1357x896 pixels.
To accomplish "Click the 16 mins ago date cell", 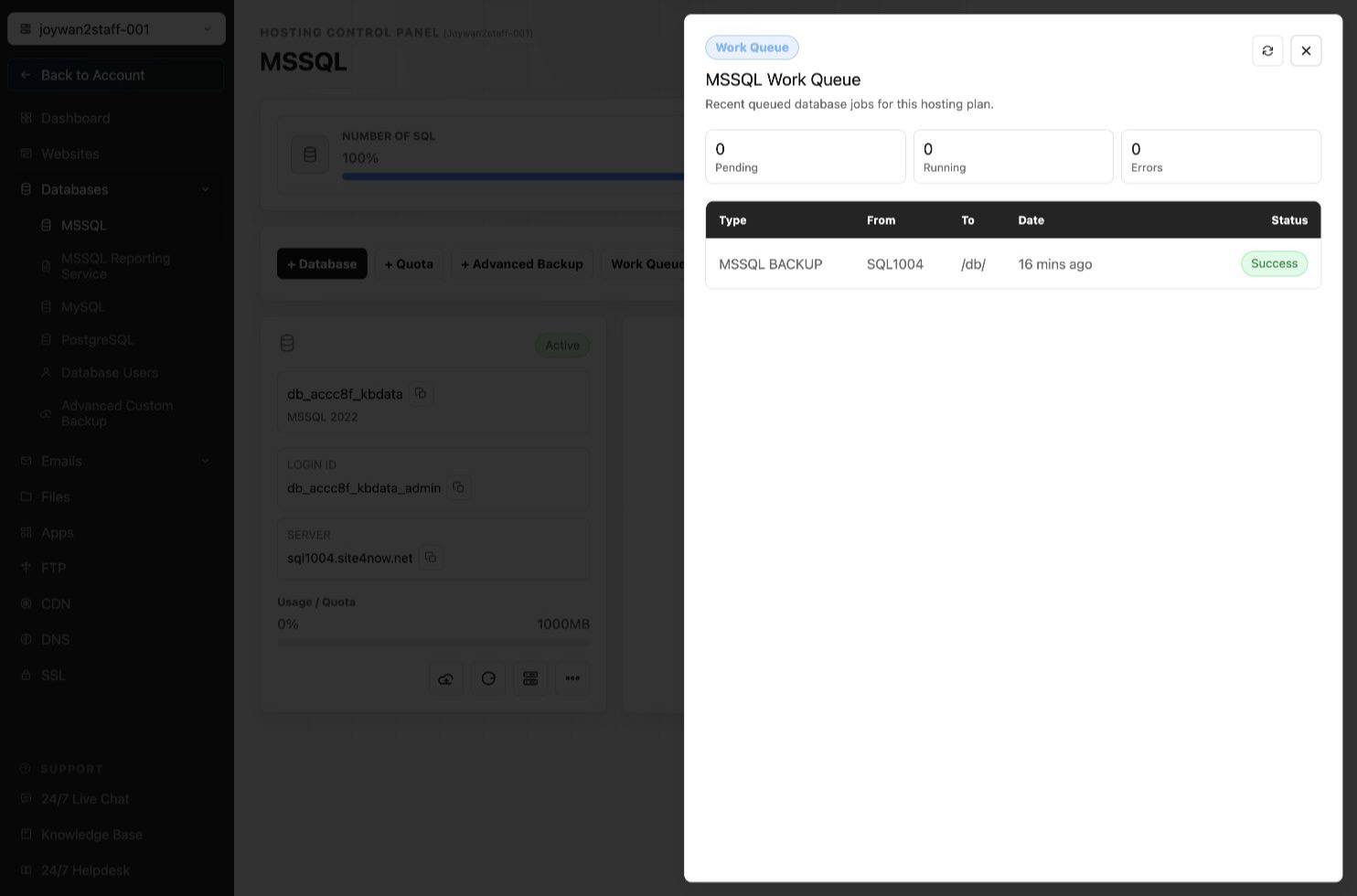I will tap(1055, 264).
